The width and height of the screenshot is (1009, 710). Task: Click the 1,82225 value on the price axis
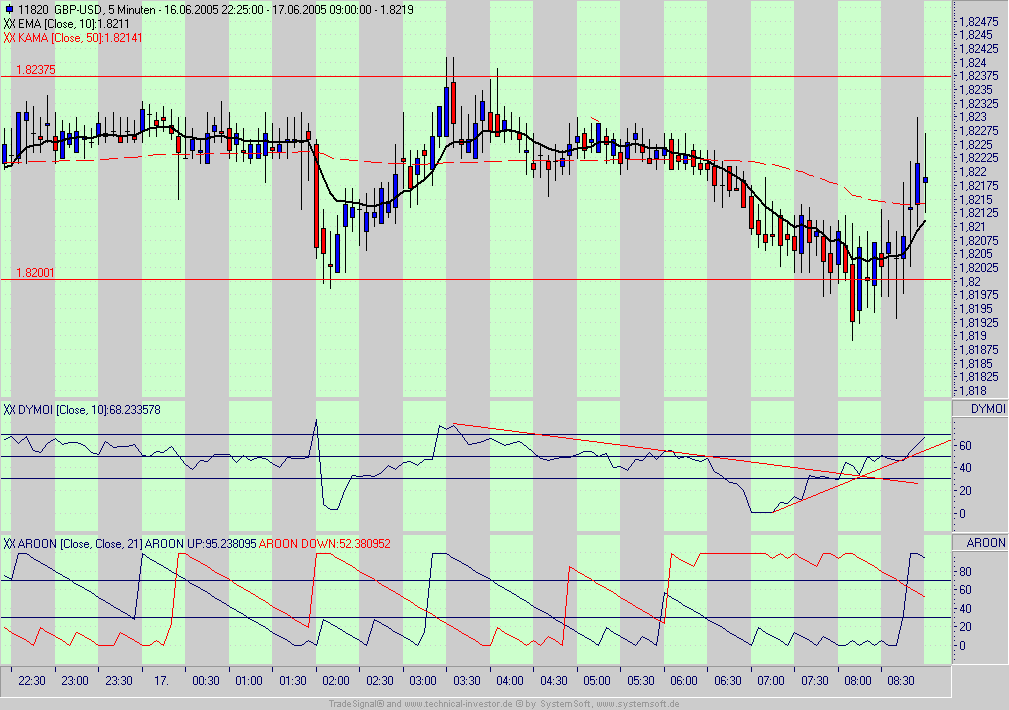coord(978,158)
